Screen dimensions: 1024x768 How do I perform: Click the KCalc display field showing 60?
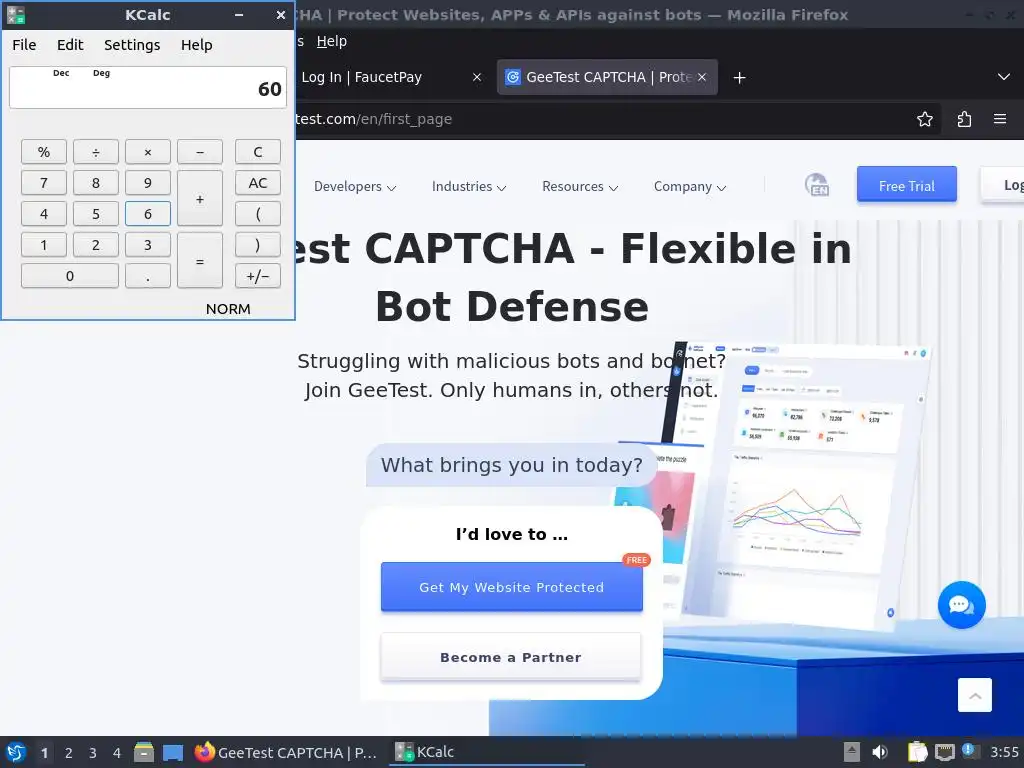click(x=148, y=88)
